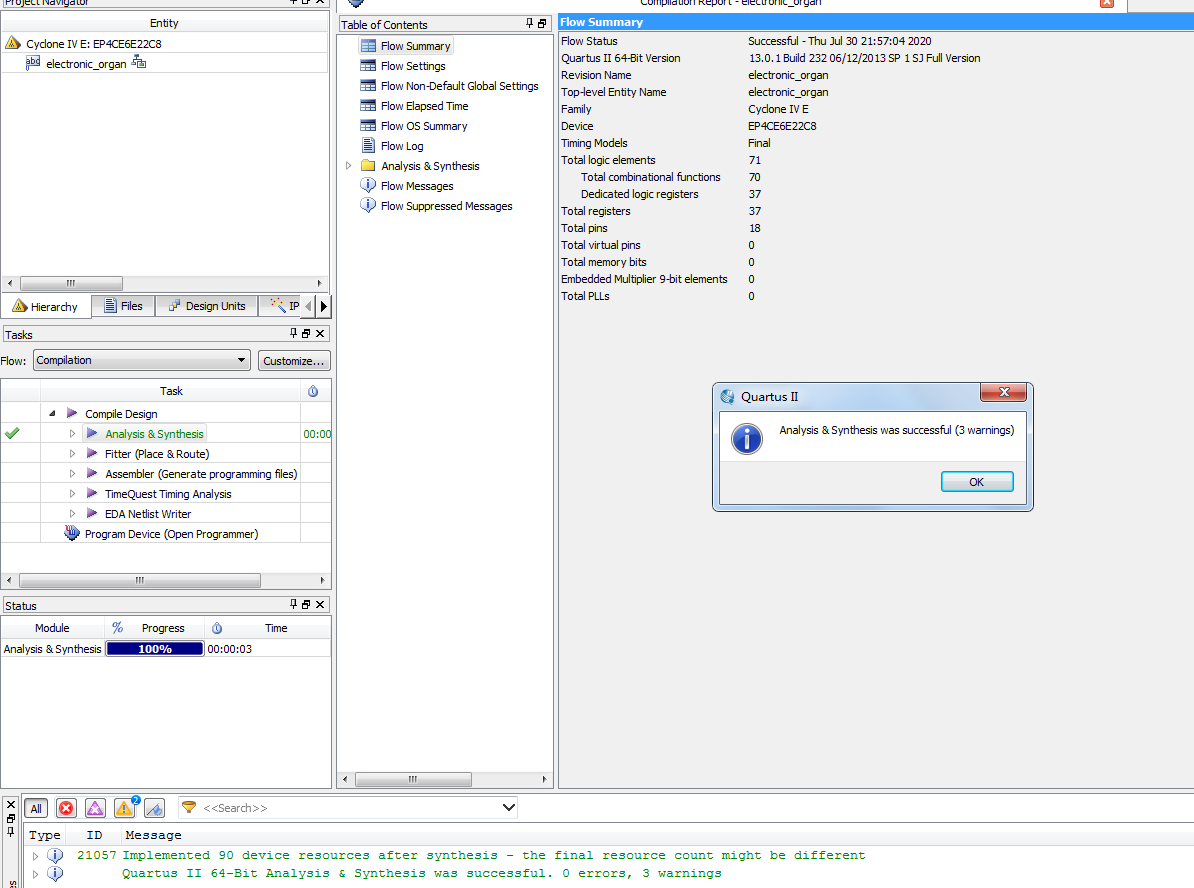The image size is (1194, 888).
Task: Run EDA Netlist Writer play icon
Action: 92,513
